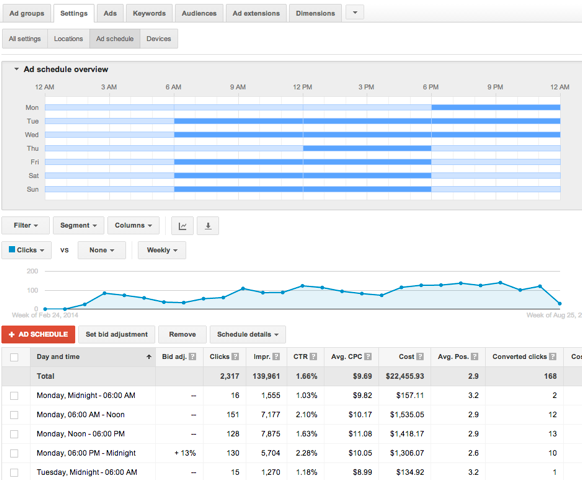Collapse the Ad schedule overview section
The height and width of the screenshot is (480, 582).
pos(16,69)
